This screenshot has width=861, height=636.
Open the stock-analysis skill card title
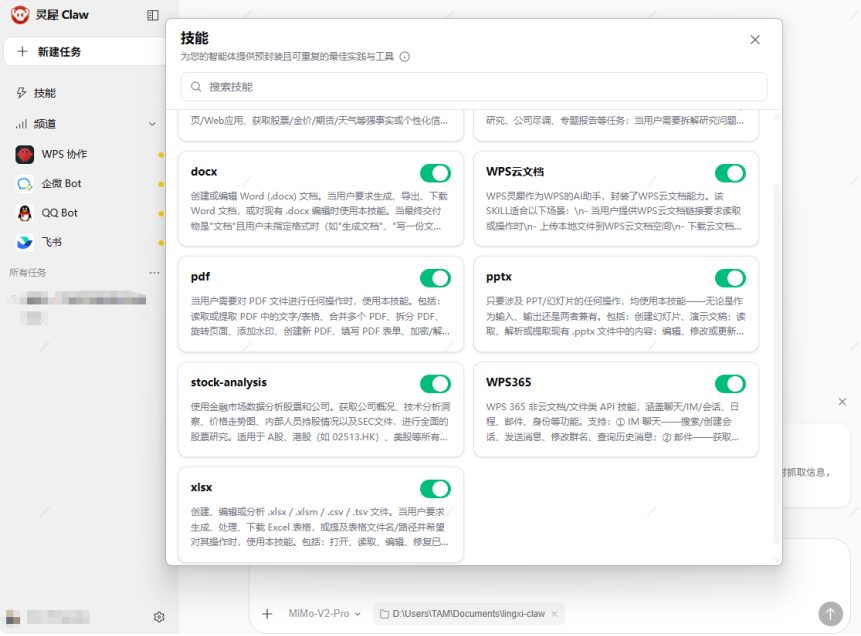point(228,382)
